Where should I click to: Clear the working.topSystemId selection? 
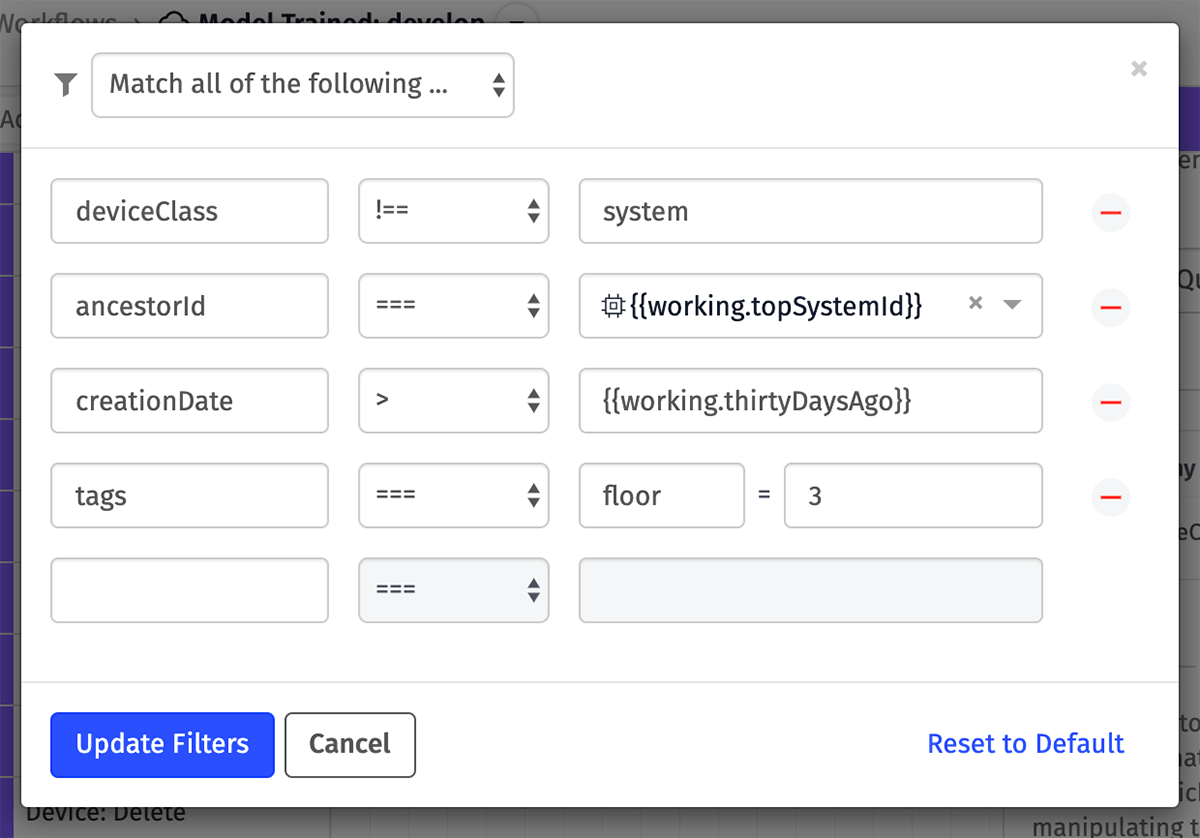[x=976, y=304]
